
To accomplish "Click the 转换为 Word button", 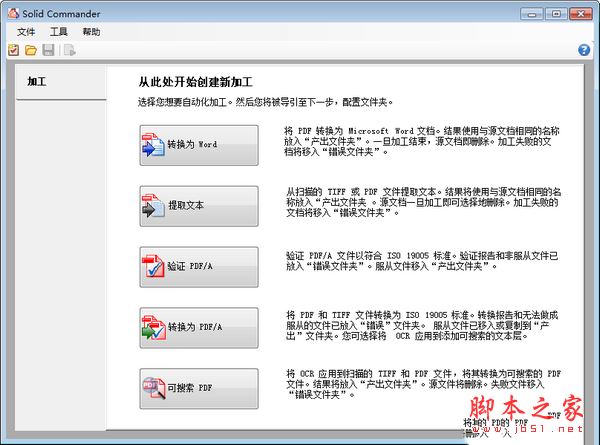I will (199, 145).
